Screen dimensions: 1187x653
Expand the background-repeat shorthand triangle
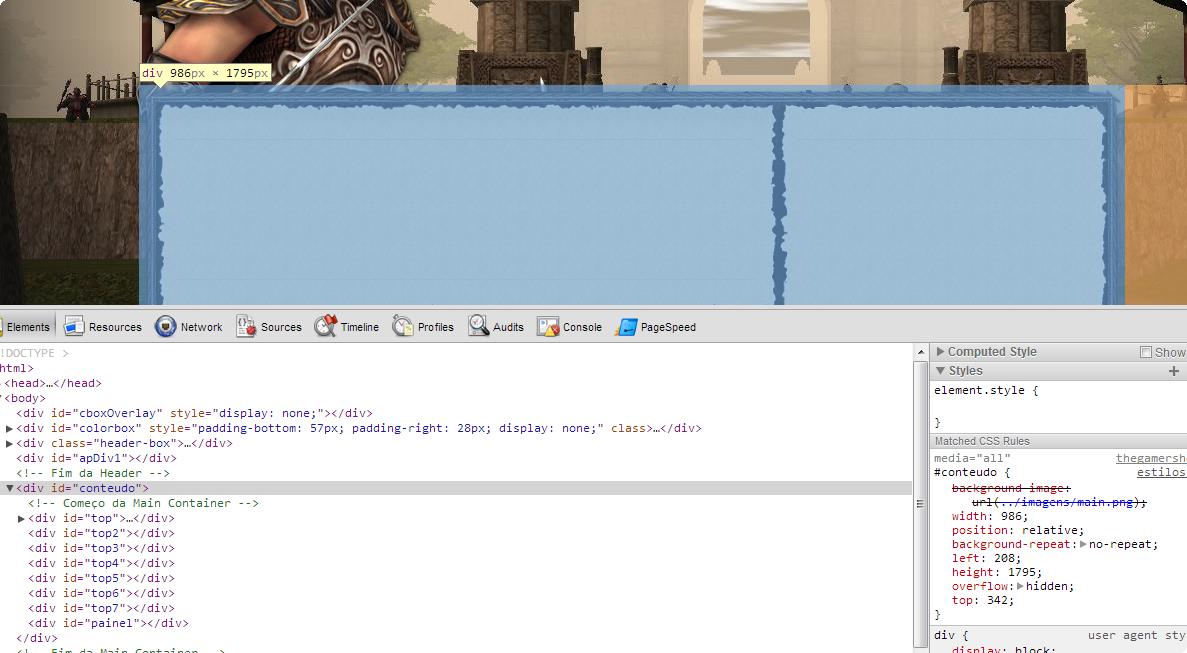(1083, 544)
